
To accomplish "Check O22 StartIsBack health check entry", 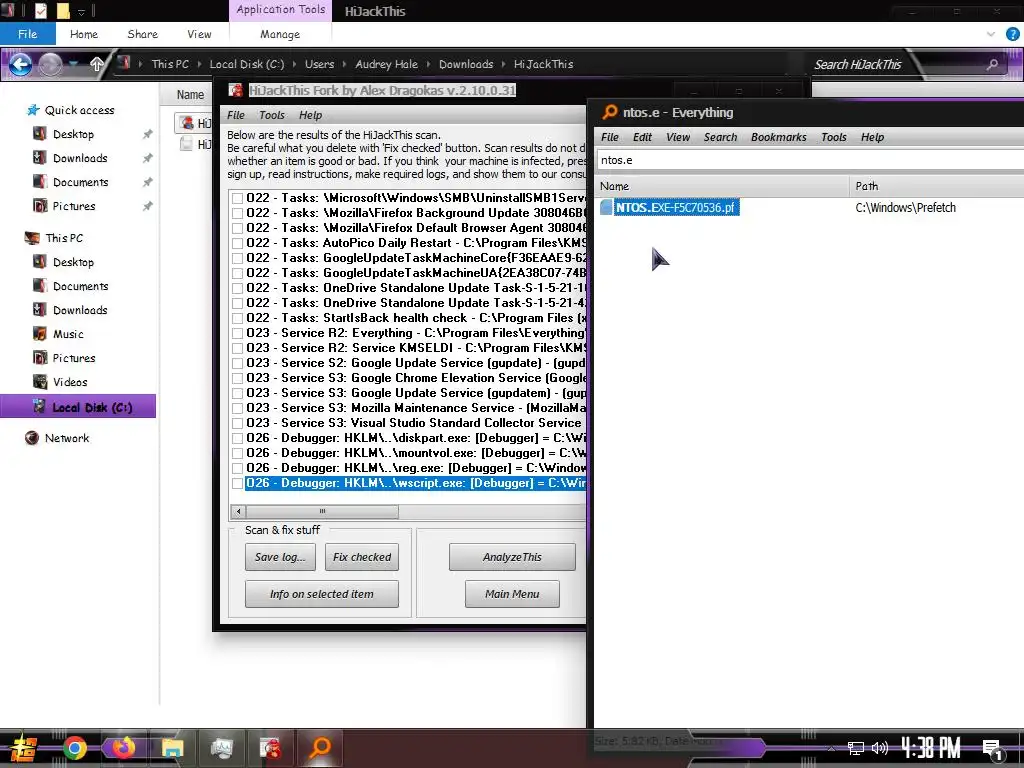I will pyautogui.click(x=238, y=318).
